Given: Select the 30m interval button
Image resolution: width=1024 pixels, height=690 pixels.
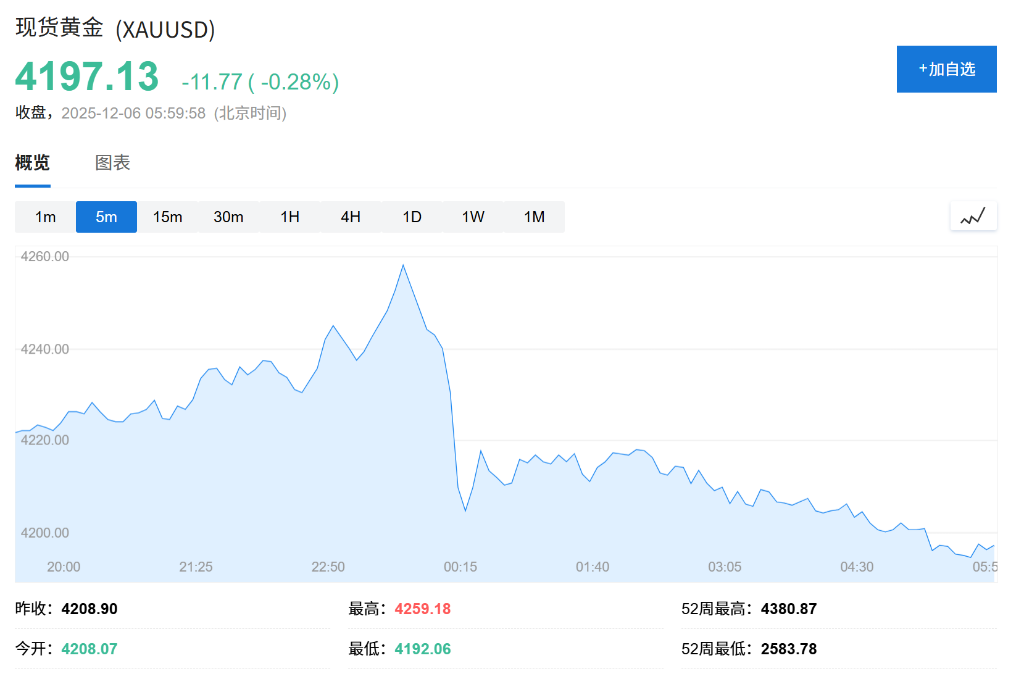Looking at the screenshot, I should (228, 216).
